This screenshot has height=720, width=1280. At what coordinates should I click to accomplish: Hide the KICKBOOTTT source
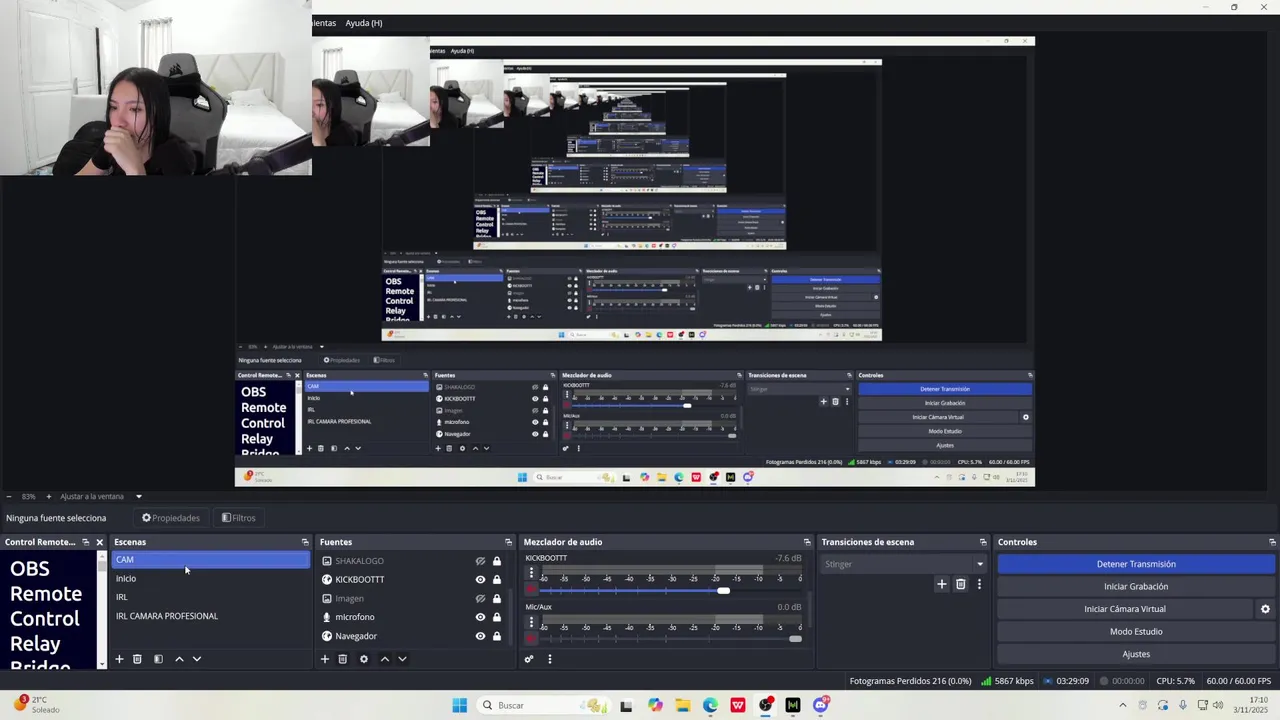[480, 580]
